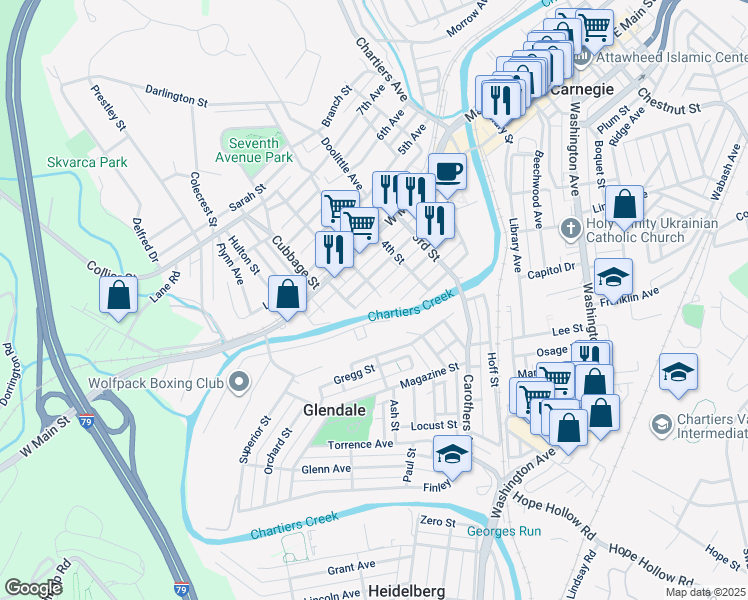Open the Skvarca Park label

[x=87, y=163]
